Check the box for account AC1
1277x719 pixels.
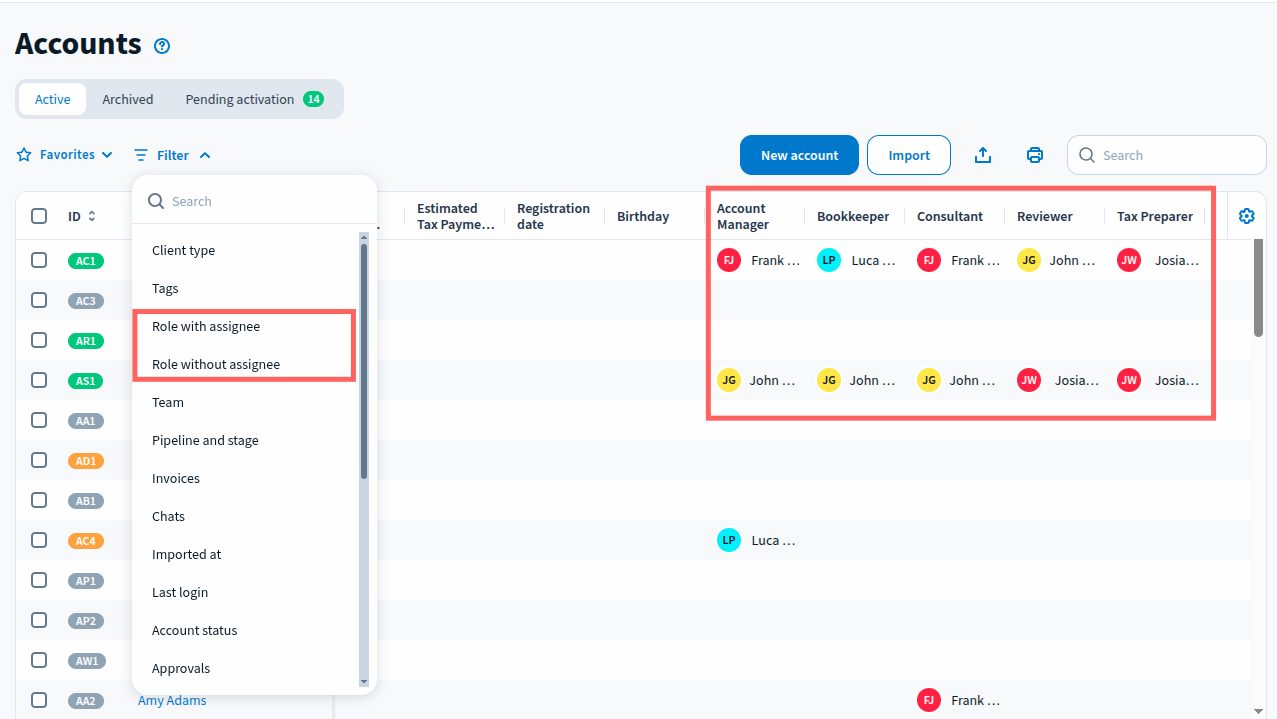click(x=39, y=260)
